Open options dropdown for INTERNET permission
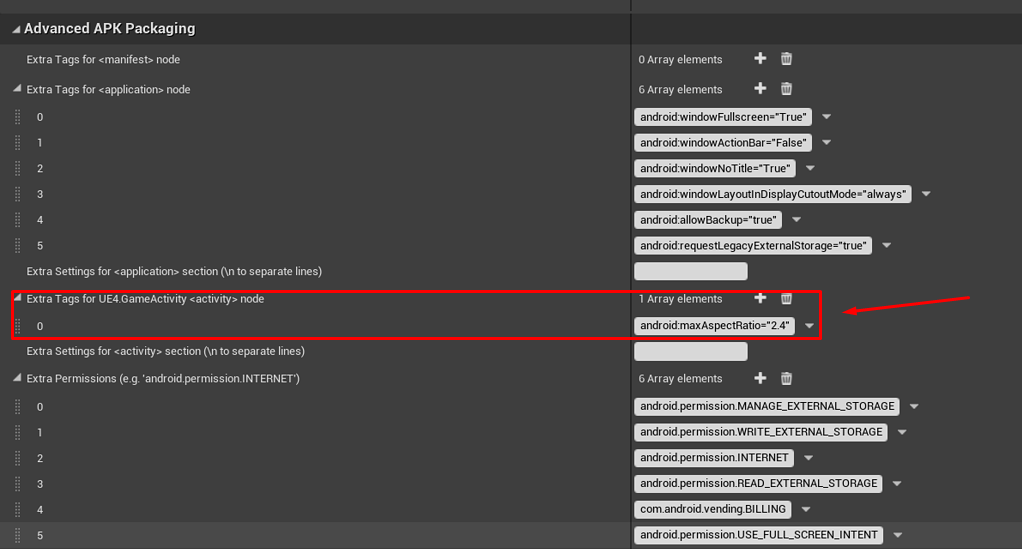This screenshot has height=549, width=1022. (808, 458)
